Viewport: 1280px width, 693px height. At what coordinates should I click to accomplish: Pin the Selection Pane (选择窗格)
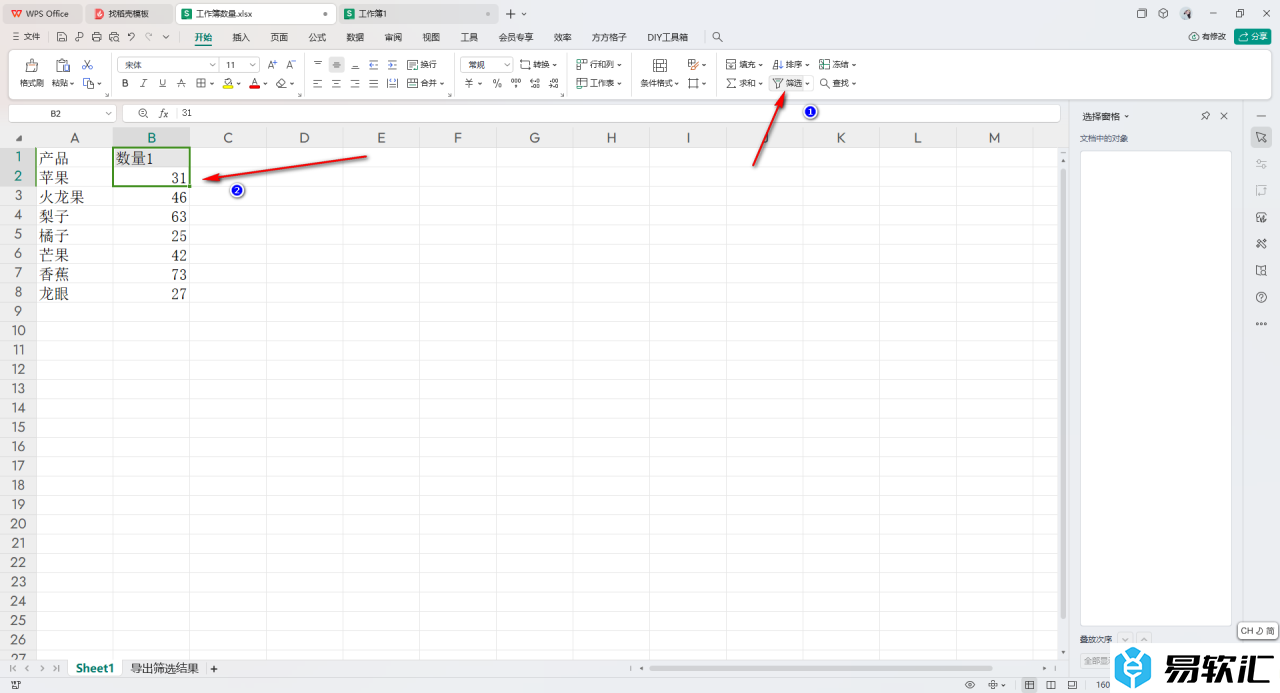(1206, 116)
